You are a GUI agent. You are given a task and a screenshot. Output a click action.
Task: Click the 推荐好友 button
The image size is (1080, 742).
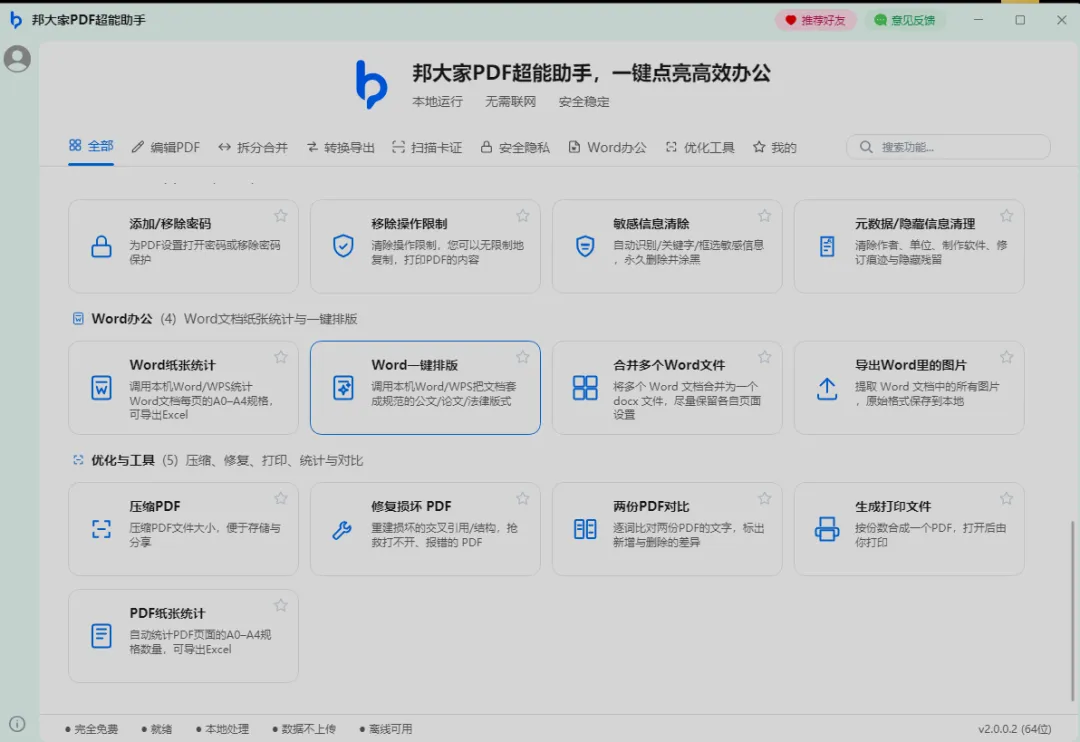pos(816,20)
